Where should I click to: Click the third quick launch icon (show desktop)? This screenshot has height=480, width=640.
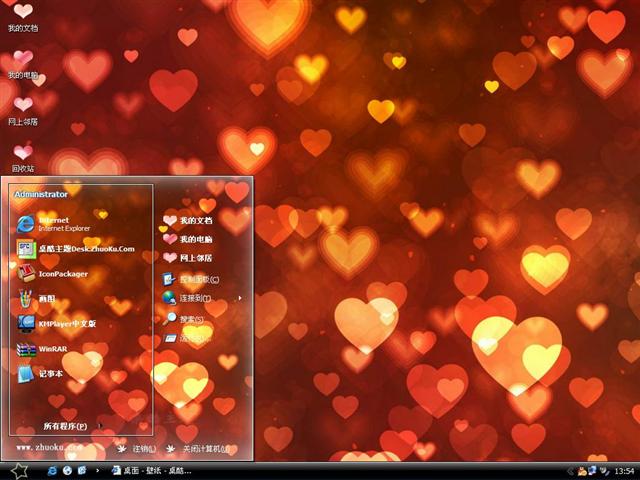[82, 471]
